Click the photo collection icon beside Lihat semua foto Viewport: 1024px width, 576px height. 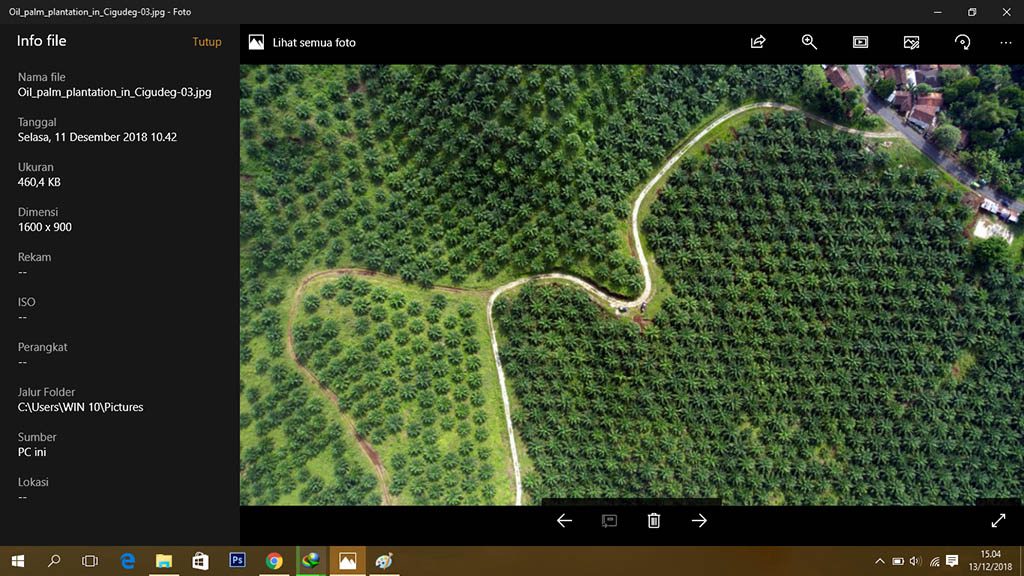[x=257, y=42]
